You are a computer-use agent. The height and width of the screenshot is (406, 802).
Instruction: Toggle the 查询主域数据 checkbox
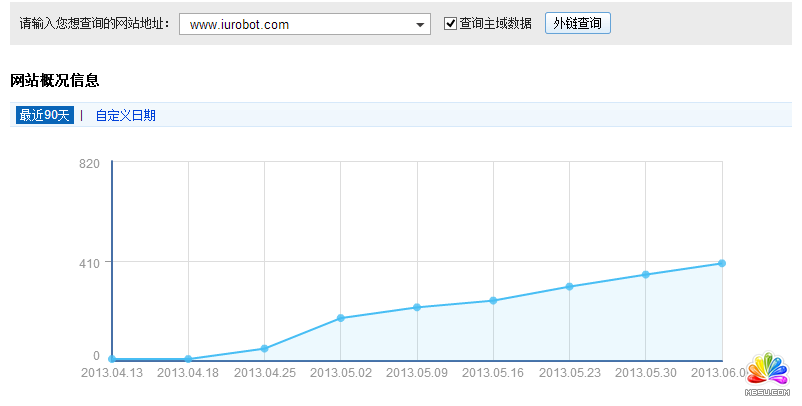[451, 23]
